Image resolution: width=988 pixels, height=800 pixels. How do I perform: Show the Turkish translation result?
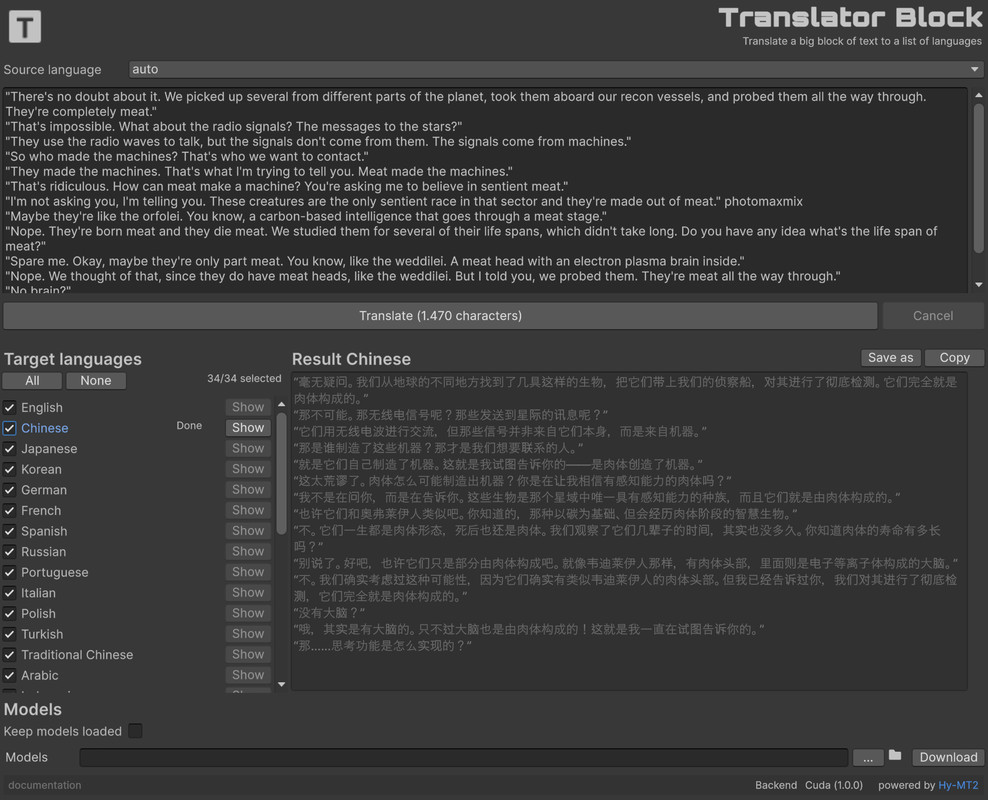point(248,634)
